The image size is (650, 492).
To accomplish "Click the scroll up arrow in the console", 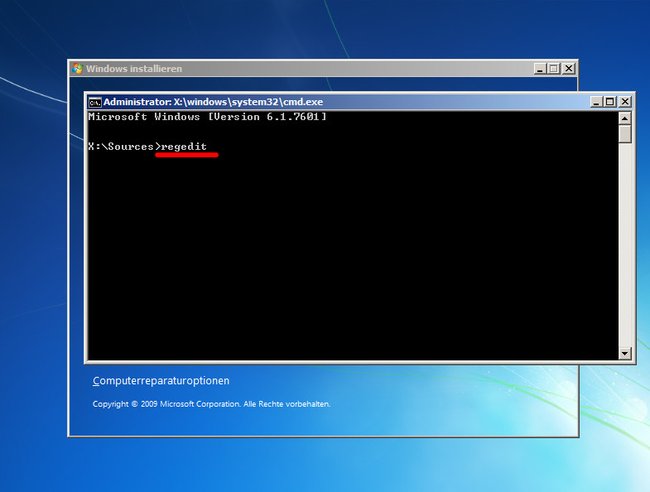I will pos(624,118).
